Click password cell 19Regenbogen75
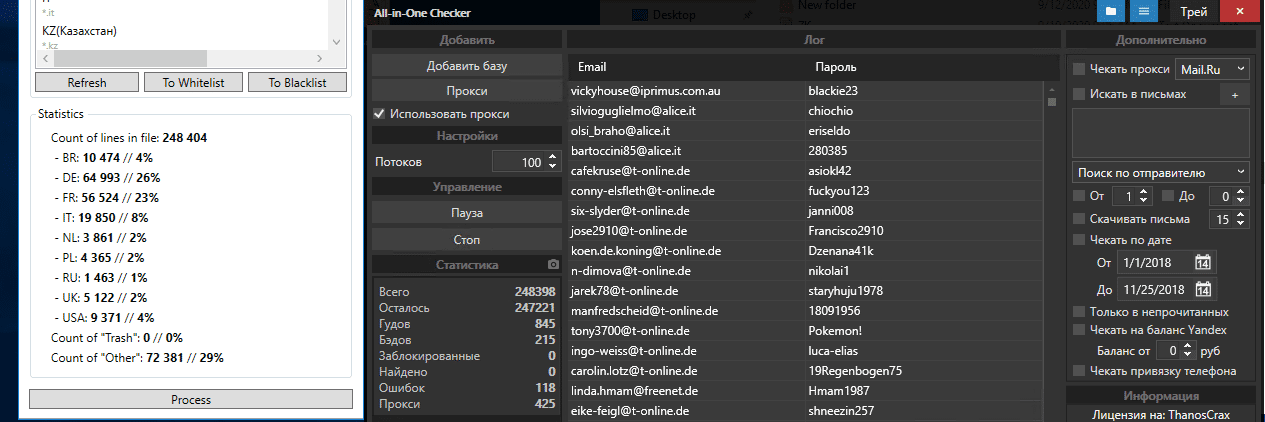Viewport: 1265px width, 422px height. pos(855,371)
